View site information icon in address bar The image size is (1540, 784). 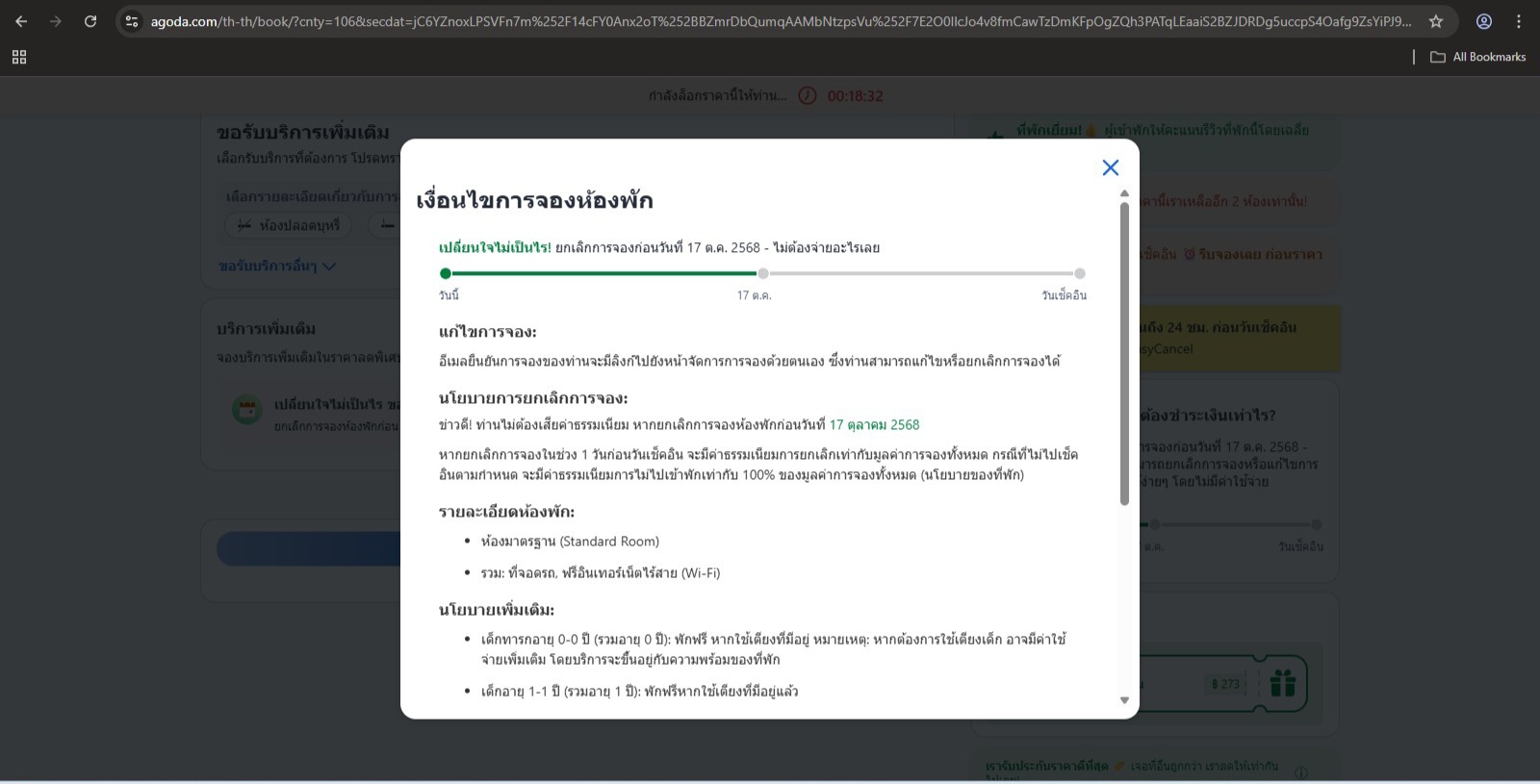coord(133,21)
